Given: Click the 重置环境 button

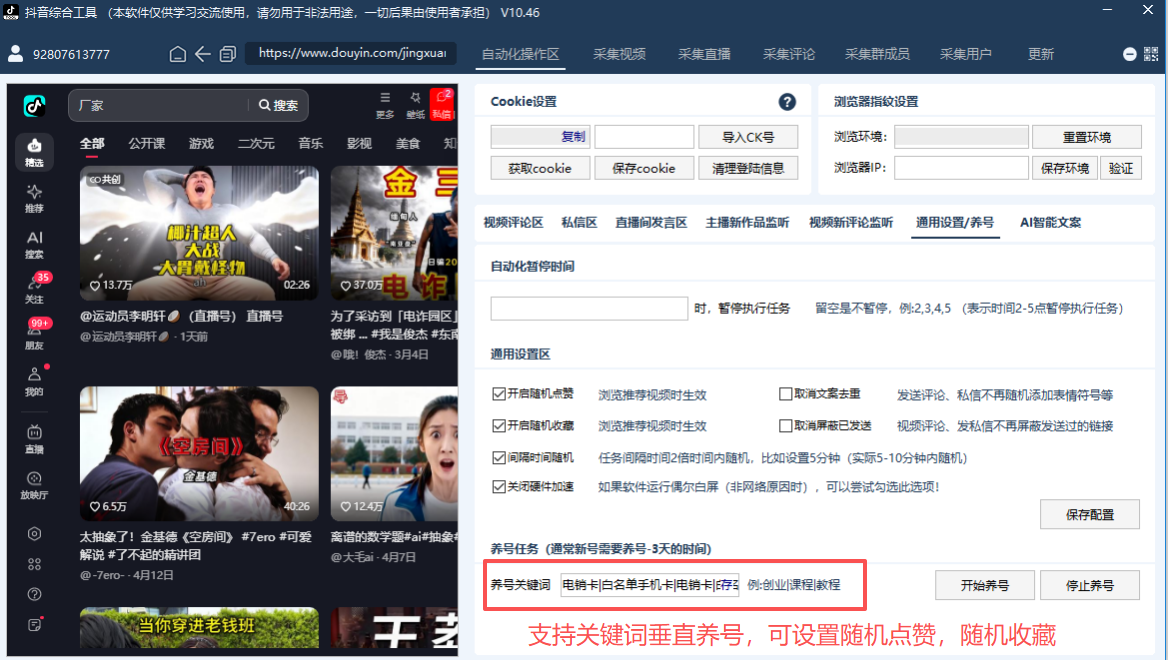Looking at the screenshot, I should click(x=1087, y=137).
